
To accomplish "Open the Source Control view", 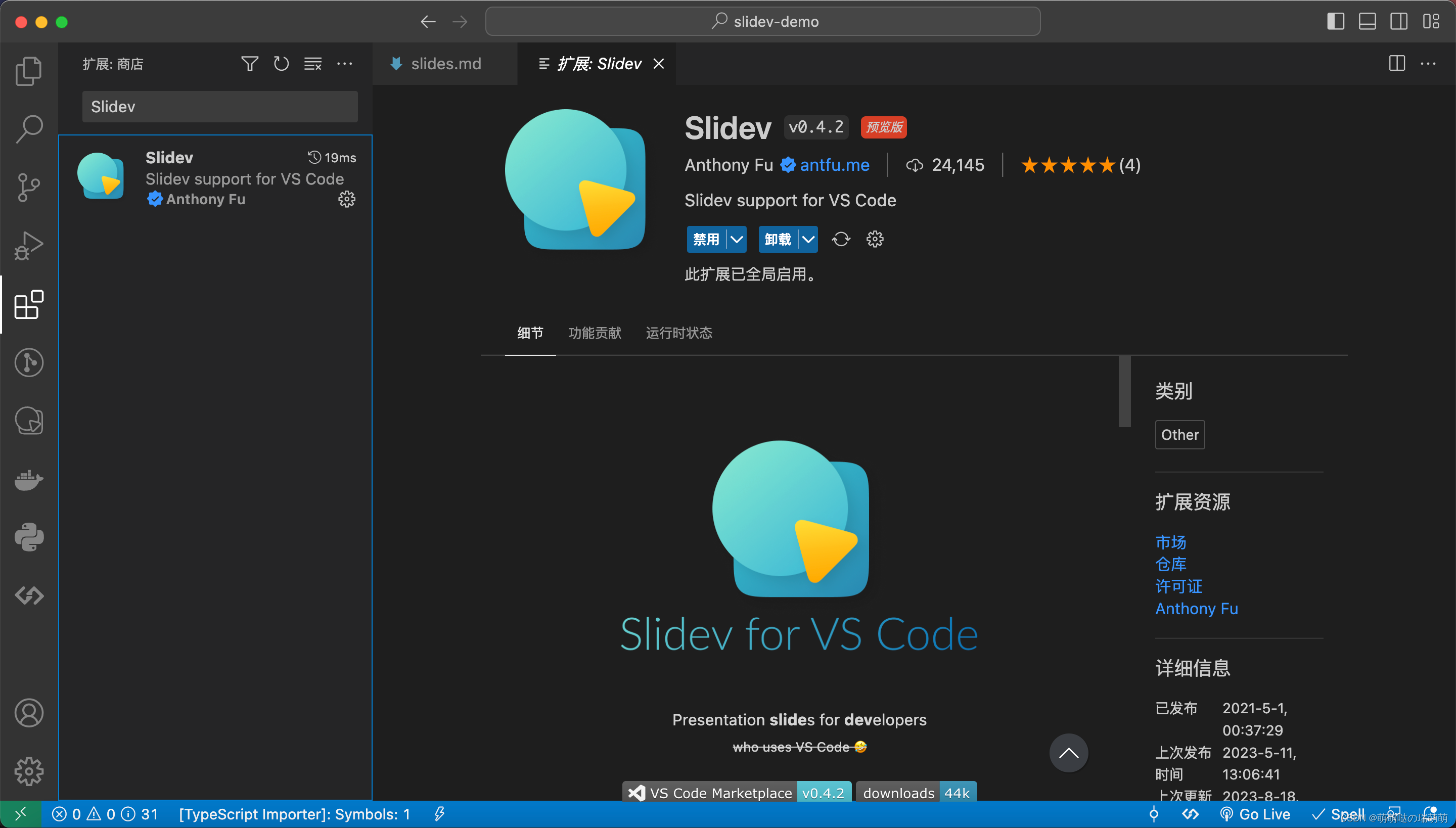I will point(28,187).
